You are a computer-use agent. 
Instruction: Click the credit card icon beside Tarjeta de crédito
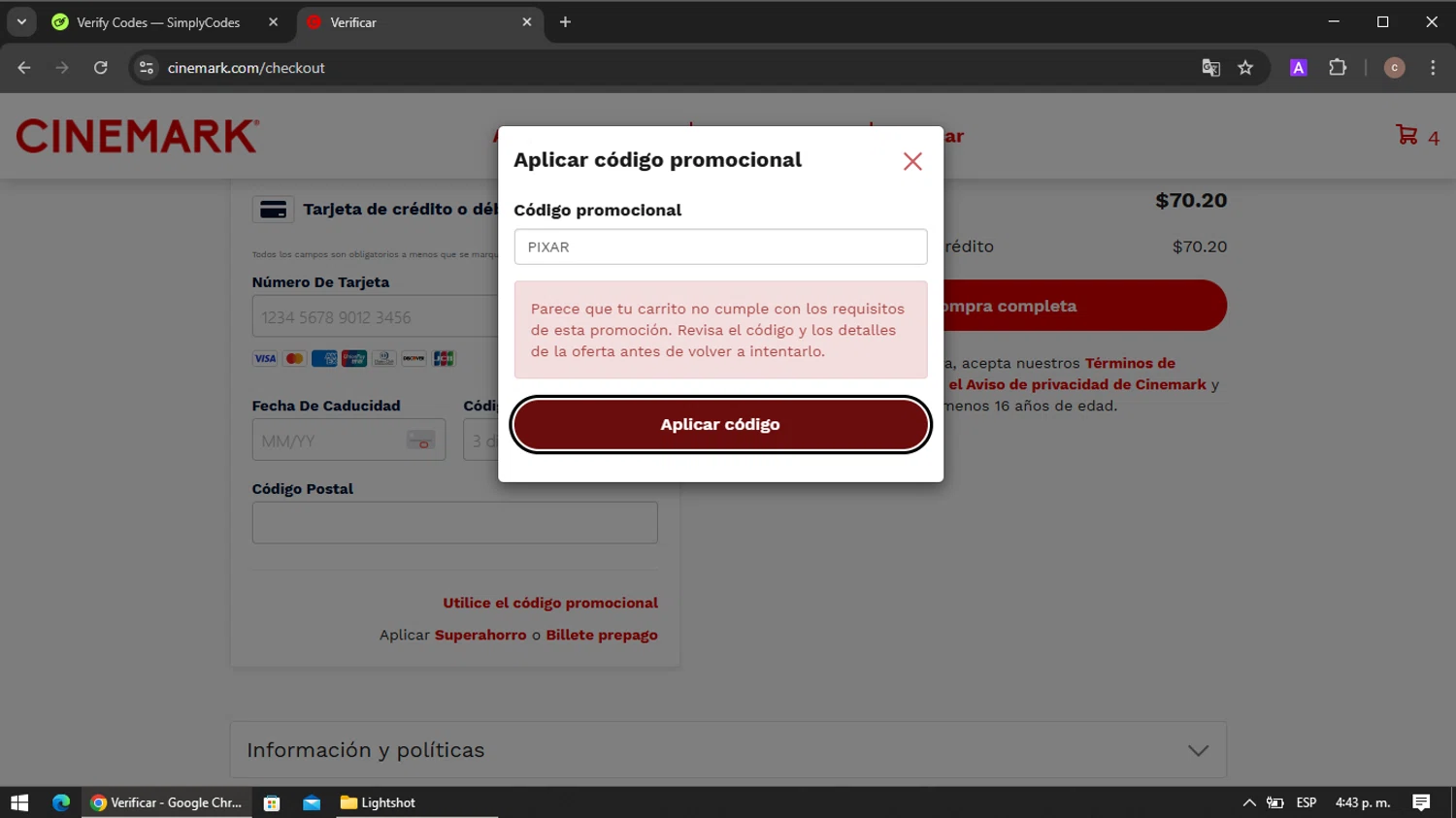pyautogui.click(x=274, y=209)
